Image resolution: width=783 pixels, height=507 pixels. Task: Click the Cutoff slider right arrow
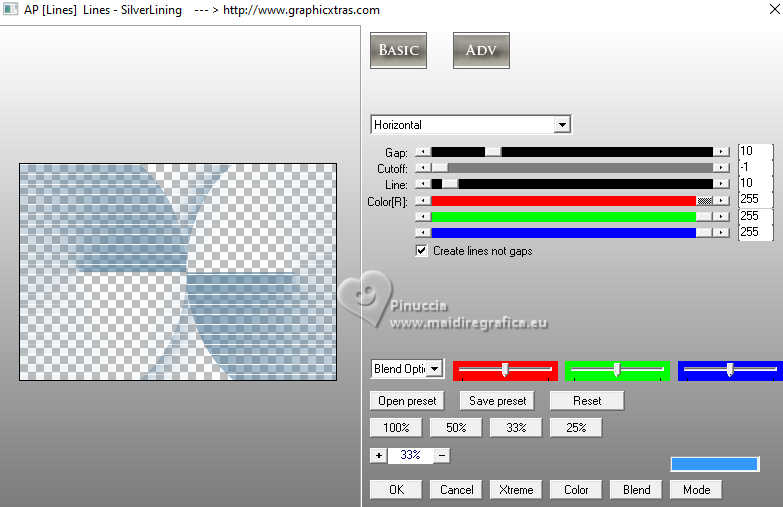coord(721,168)
